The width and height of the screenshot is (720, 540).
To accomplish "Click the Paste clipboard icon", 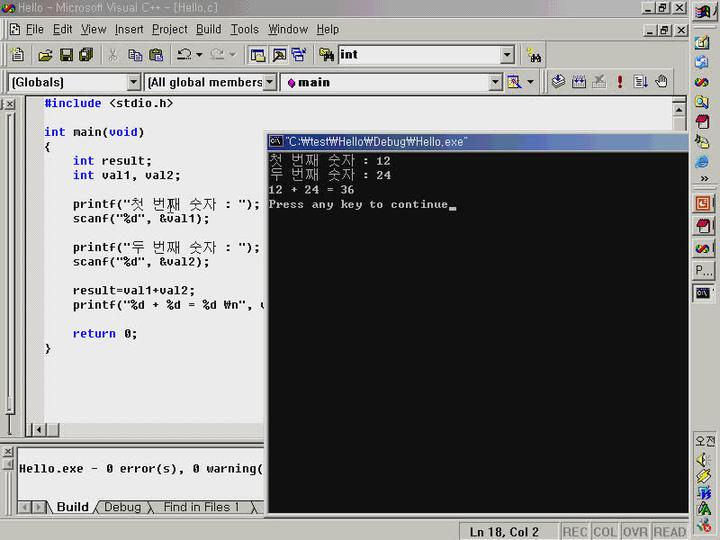I will [156, 55].
